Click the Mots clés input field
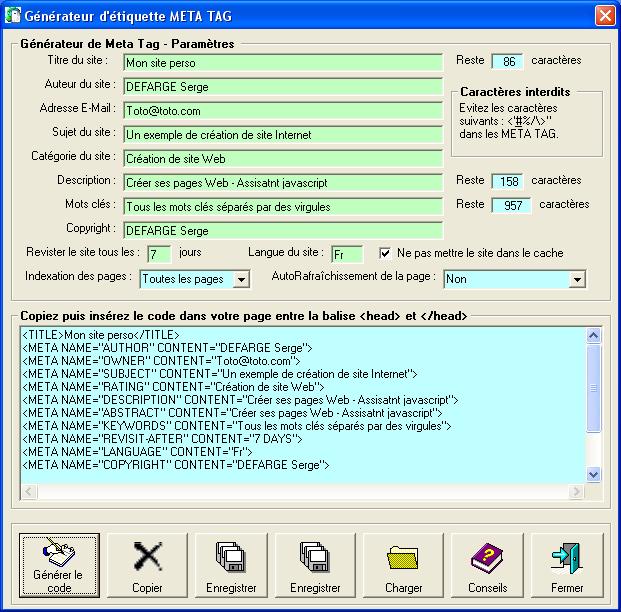This screenshot has height=612, width=621. [282, 206]
